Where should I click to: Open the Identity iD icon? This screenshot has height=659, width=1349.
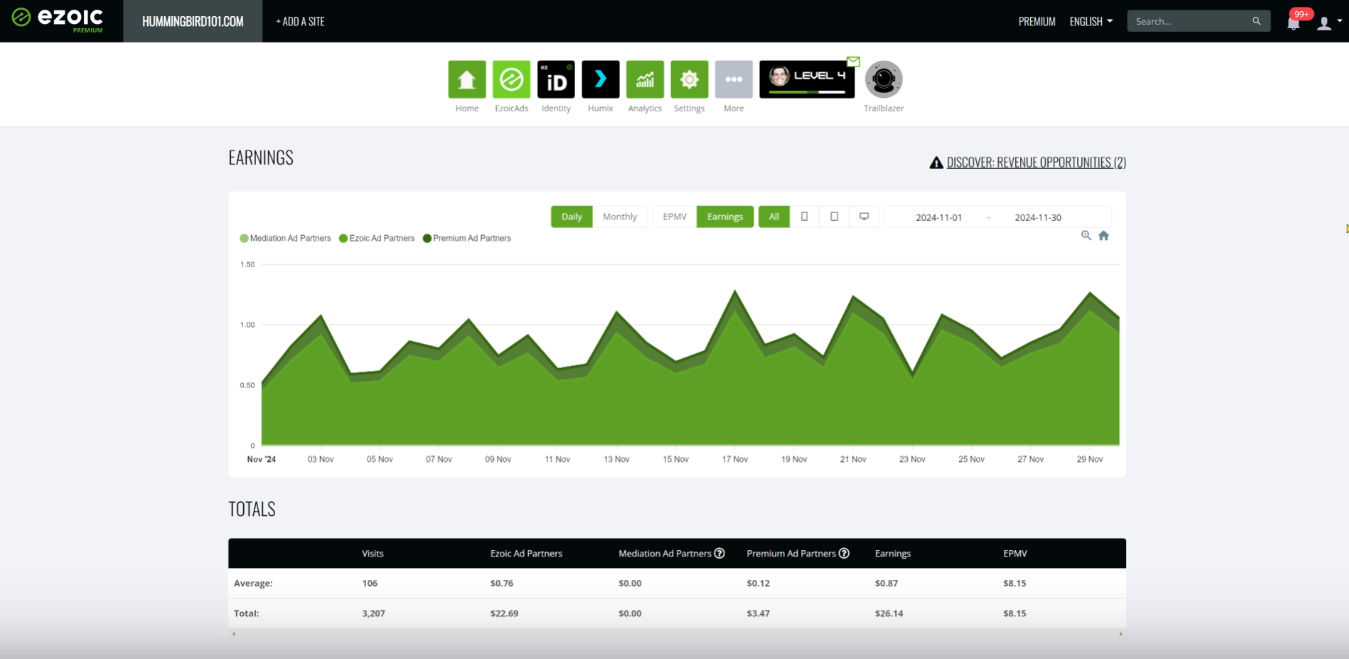coord(556,79)
